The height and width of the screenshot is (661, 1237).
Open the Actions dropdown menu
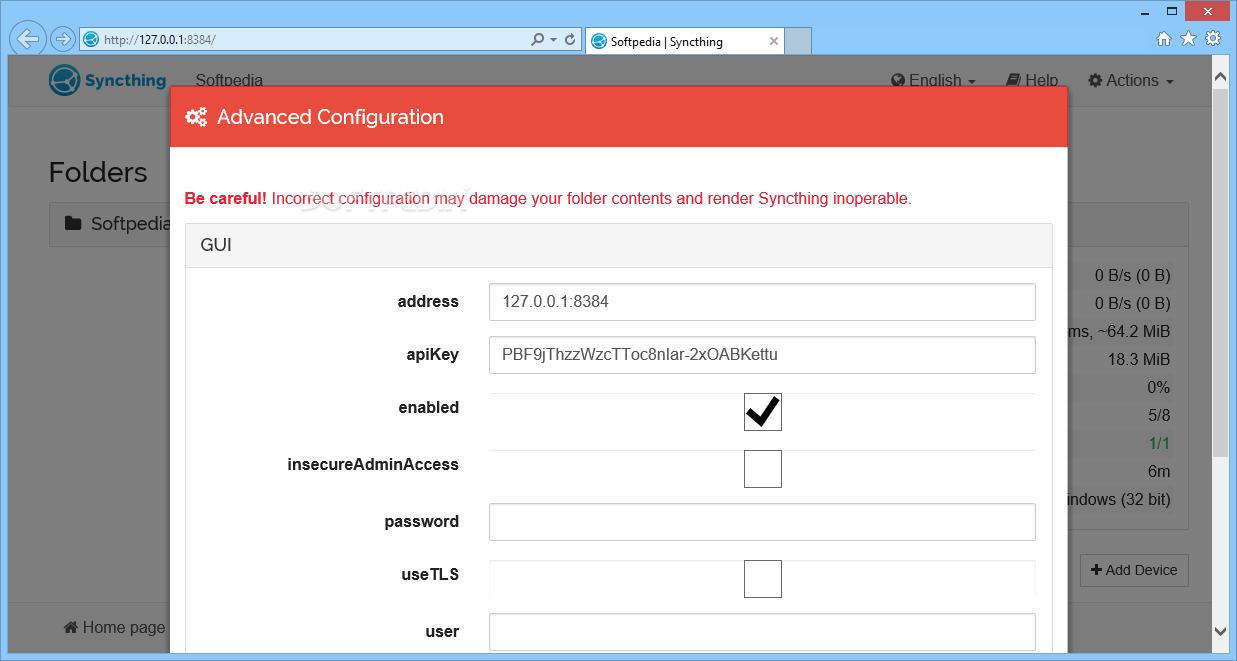tap(1131, 80)
